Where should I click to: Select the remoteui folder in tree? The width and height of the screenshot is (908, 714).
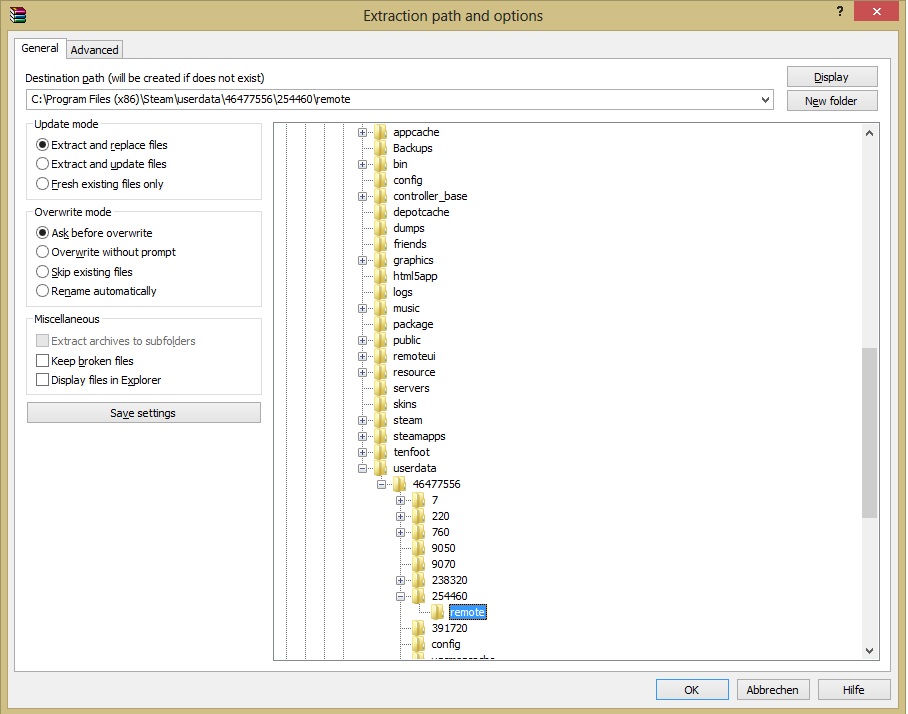coord(414,356)
